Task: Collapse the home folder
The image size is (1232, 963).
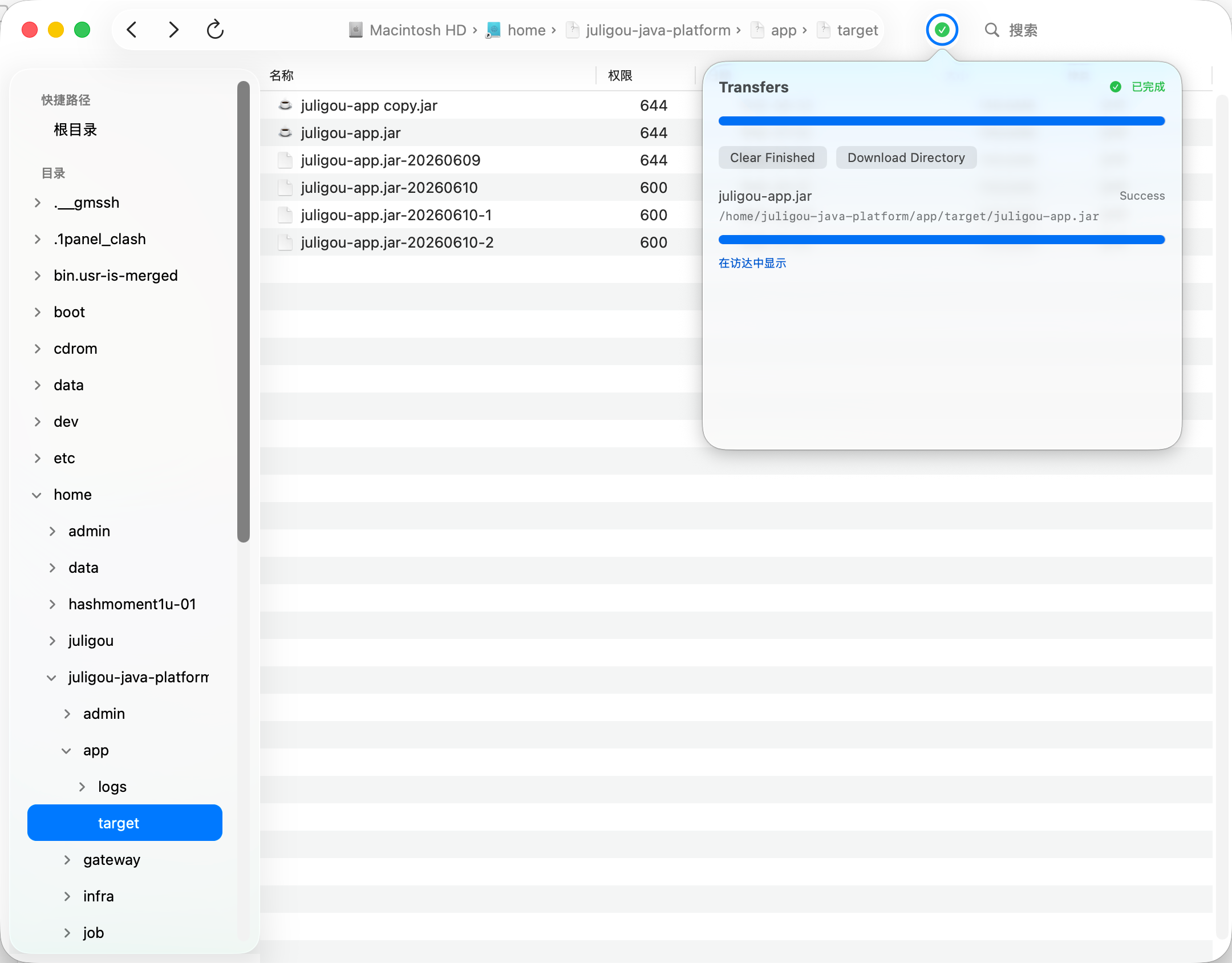Action: 37,495
